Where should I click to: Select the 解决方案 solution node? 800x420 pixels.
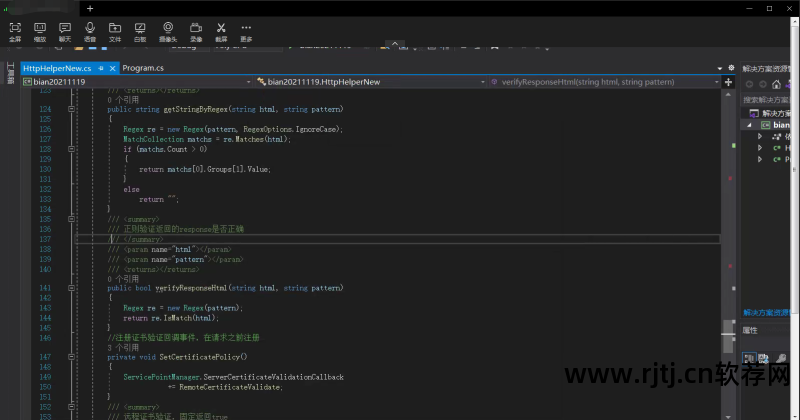770,113
